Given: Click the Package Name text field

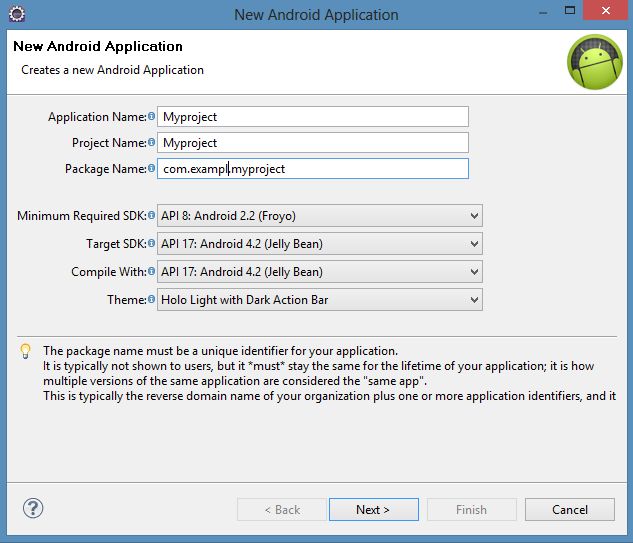Looking at the screenshot, I should click(313, 169).
